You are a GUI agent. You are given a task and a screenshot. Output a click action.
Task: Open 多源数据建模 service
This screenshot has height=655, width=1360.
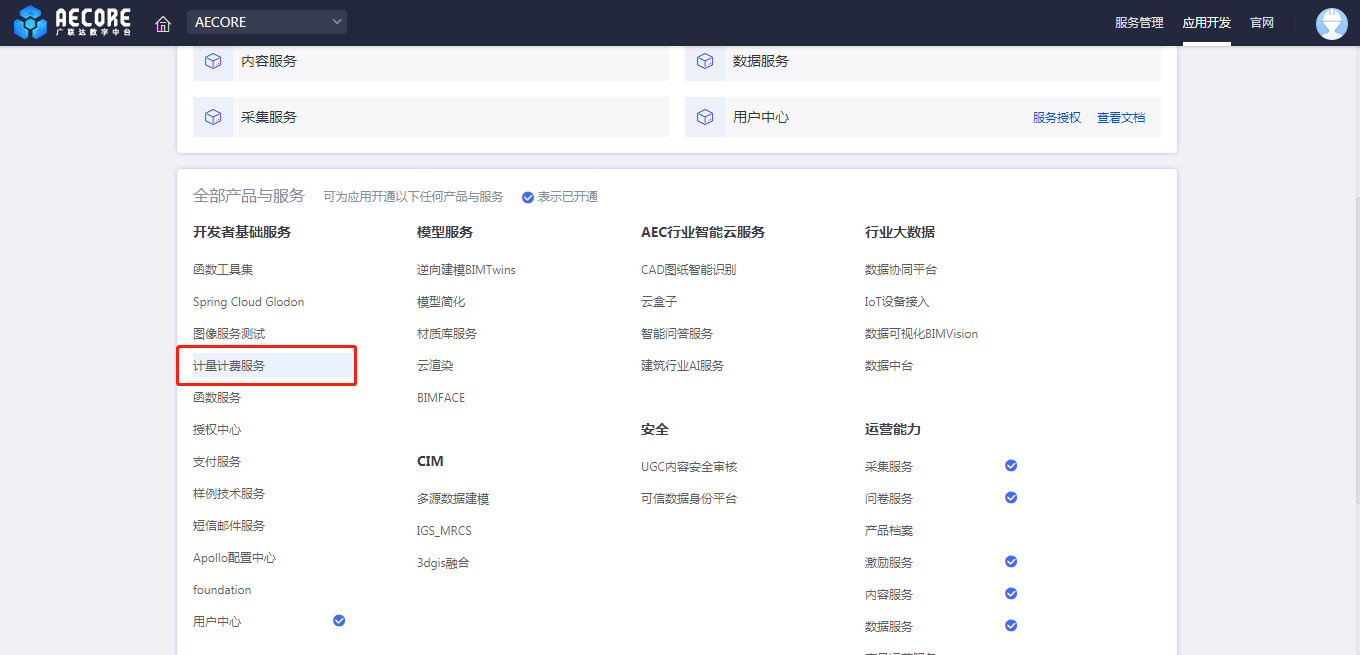(x=453, y=499)
